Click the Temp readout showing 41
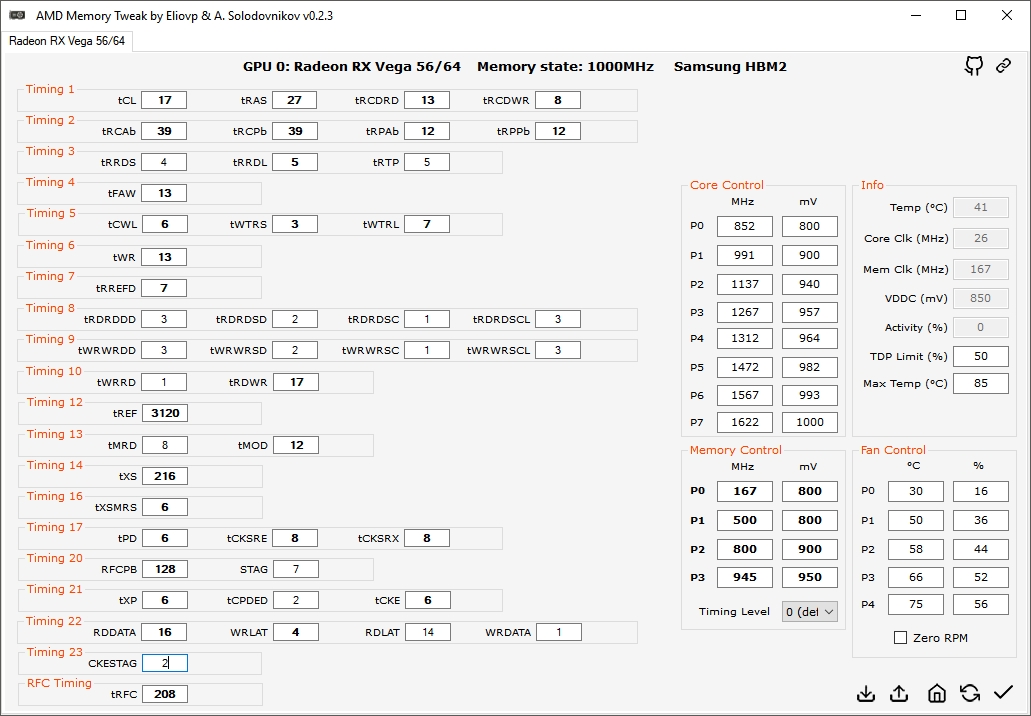Screen dimensions: 1031x716 click(x=980, y=207)
